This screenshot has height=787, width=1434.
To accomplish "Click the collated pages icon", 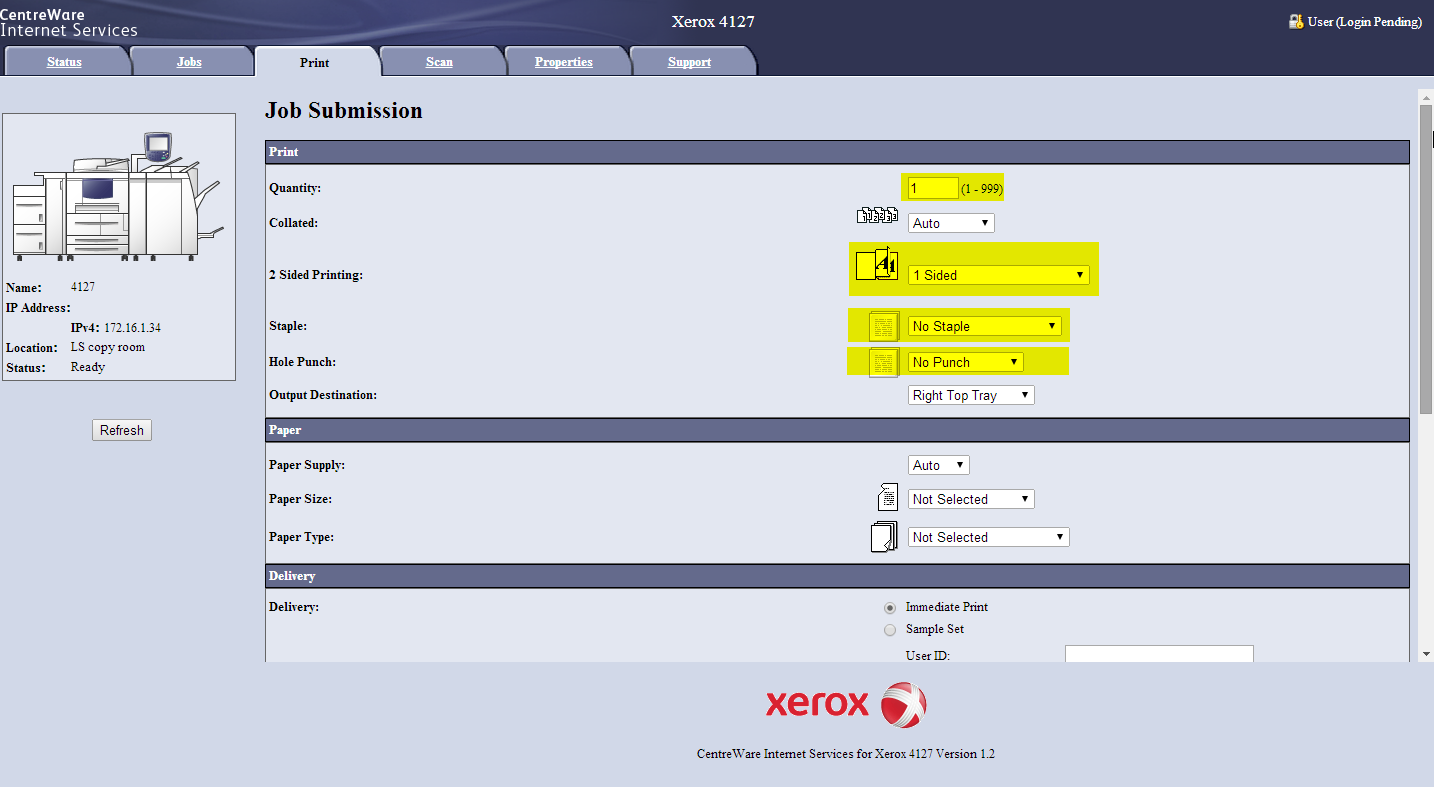I will pos(878,216).
